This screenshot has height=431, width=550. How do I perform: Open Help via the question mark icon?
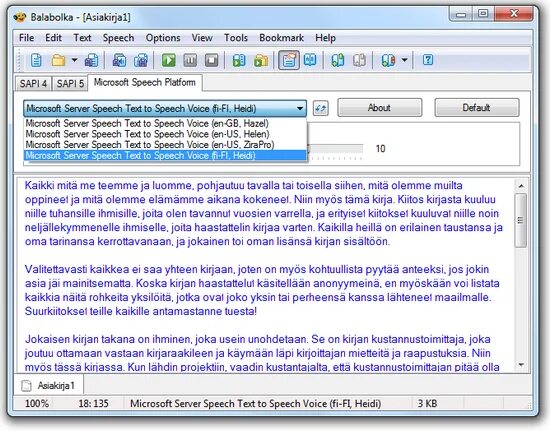428,60
